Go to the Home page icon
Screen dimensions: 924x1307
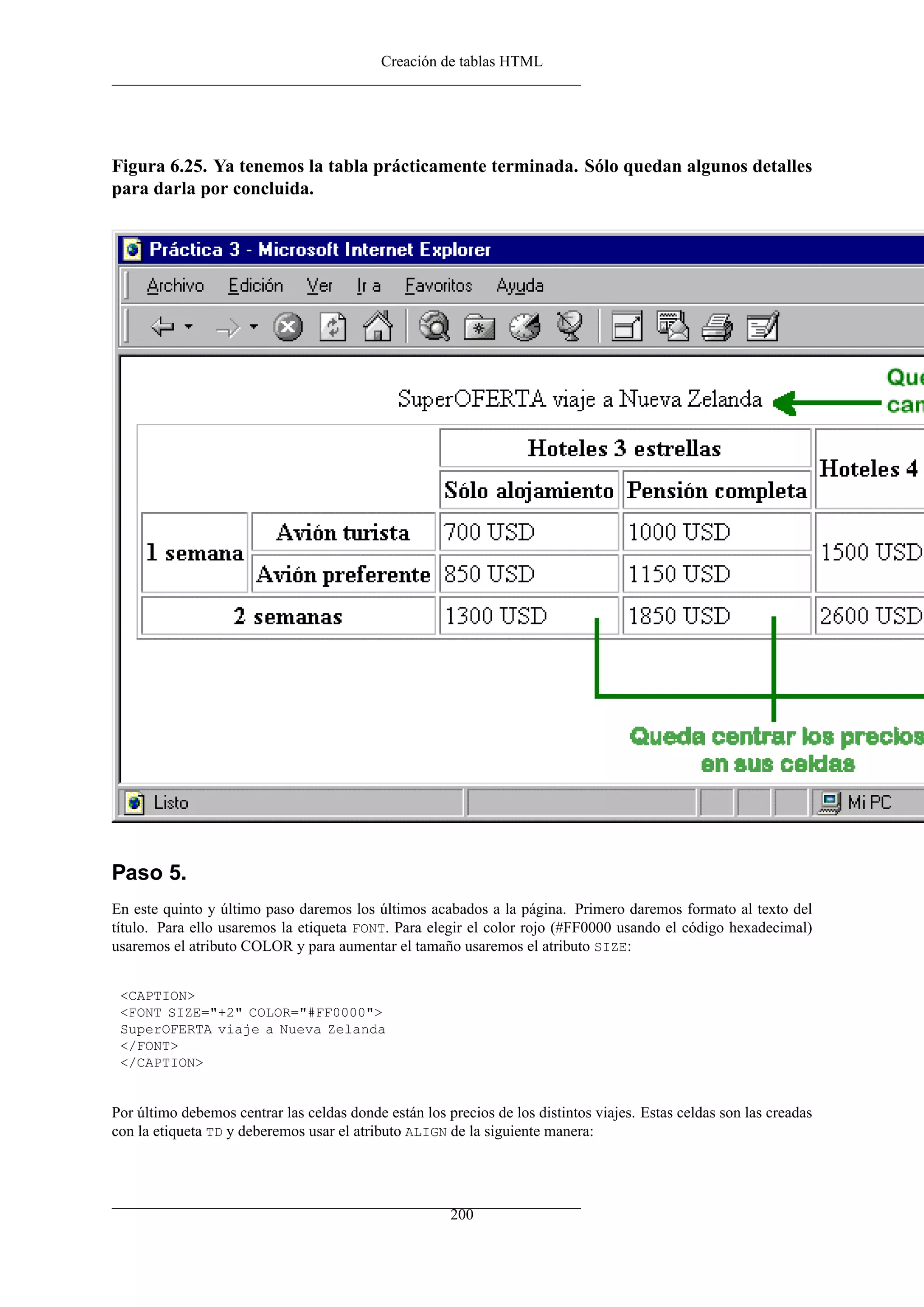378,326
